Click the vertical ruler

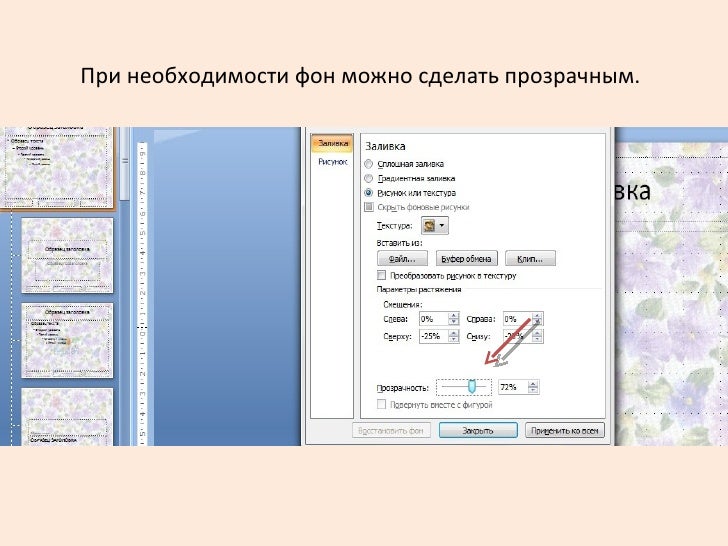[143, 293]
